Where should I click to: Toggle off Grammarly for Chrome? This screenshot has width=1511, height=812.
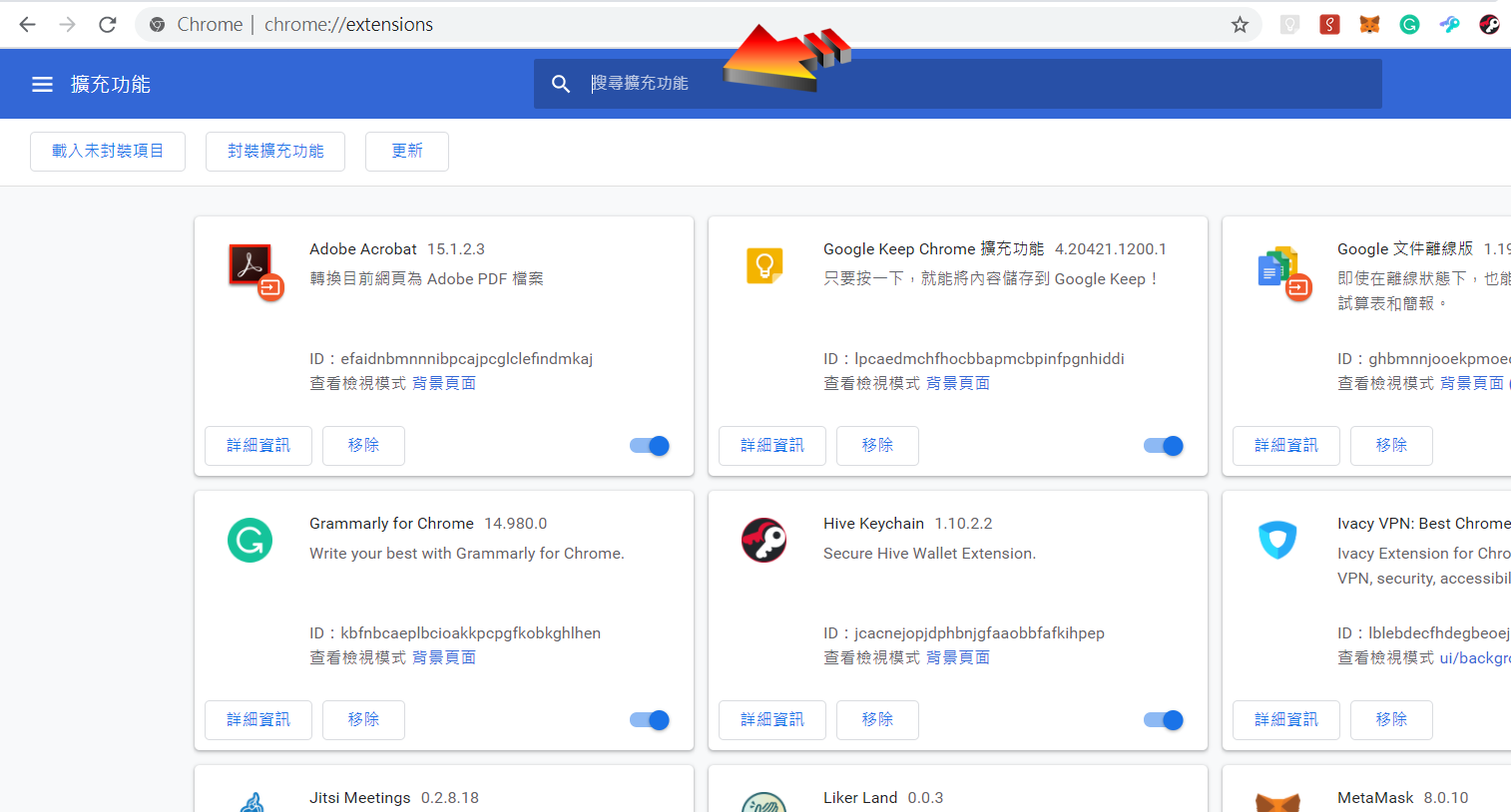click(650, 720)
